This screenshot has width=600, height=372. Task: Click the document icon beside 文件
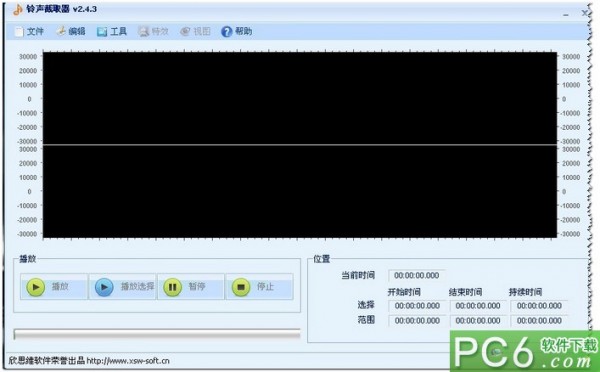click(x=19, y=31)
